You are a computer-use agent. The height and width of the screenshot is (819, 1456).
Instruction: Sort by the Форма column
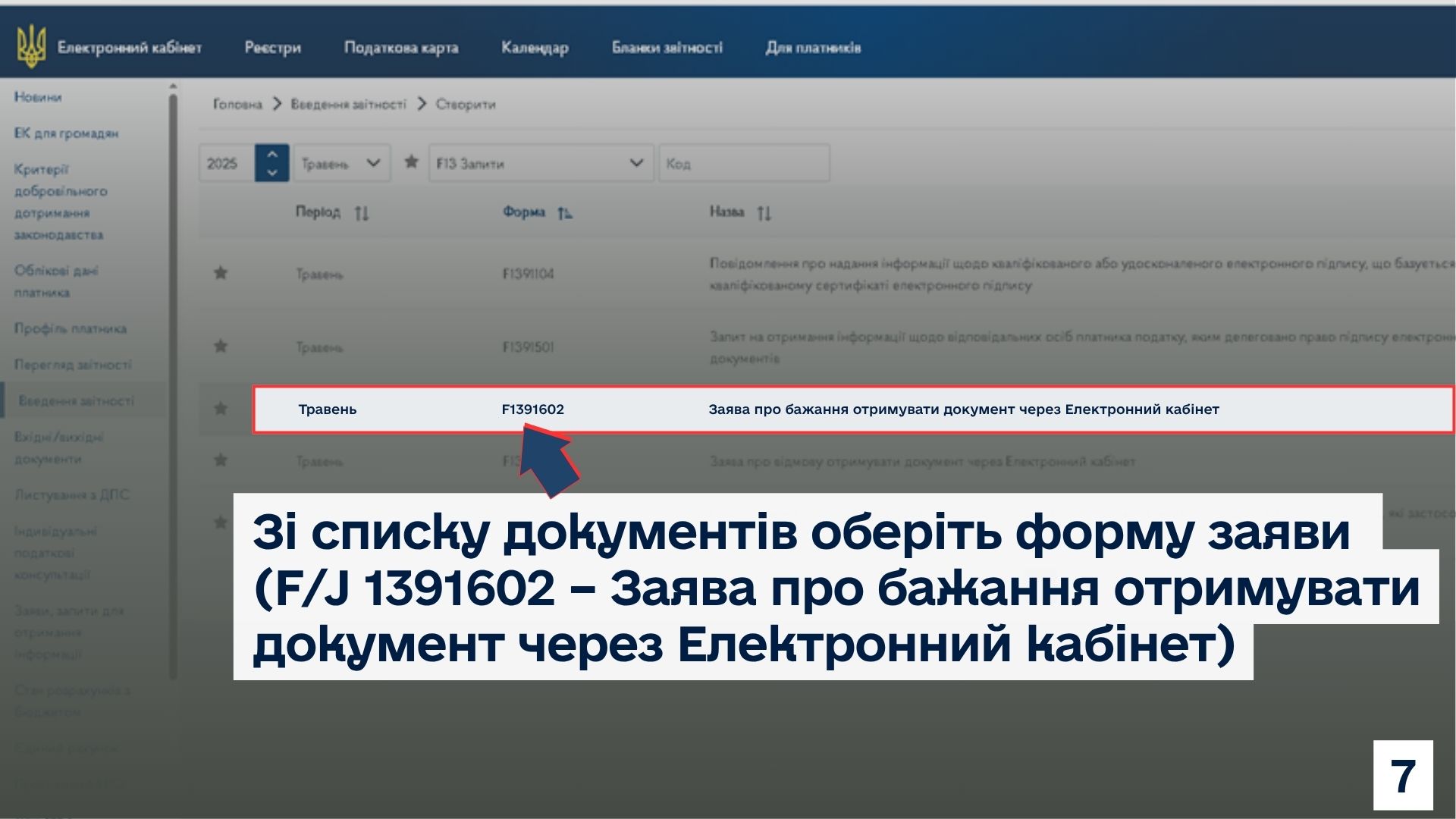pyautogui.click(x=537, y=212)
